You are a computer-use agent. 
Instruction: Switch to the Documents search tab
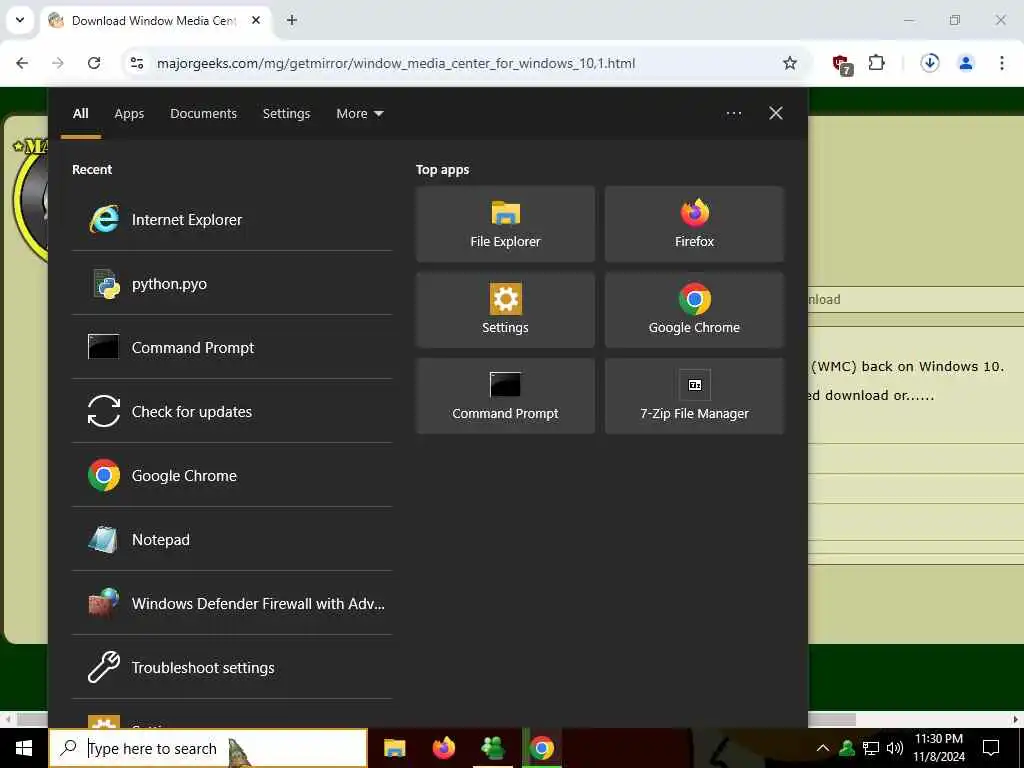(x=203, y=114)
